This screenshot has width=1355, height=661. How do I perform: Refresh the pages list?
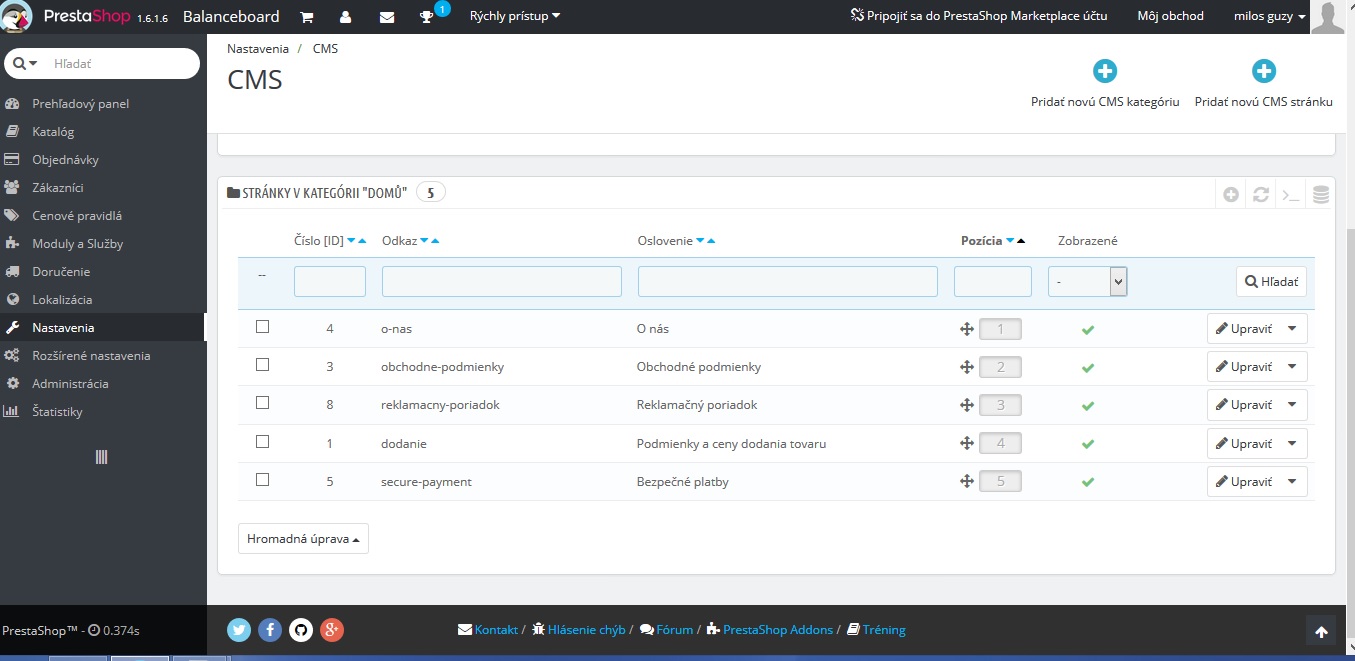(1261, 195)
